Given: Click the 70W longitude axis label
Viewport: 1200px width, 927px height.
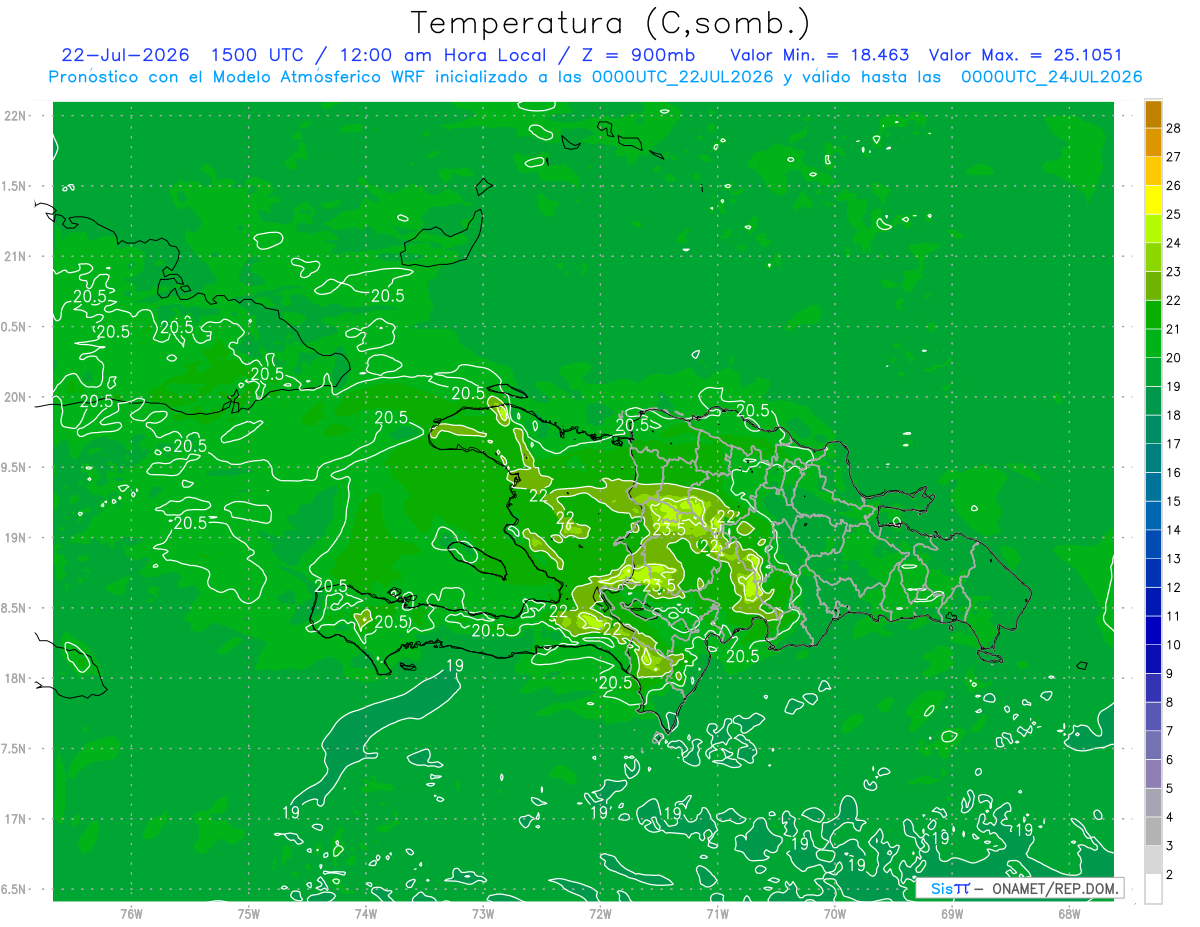Looking at the screenshot, I should 835,913.
